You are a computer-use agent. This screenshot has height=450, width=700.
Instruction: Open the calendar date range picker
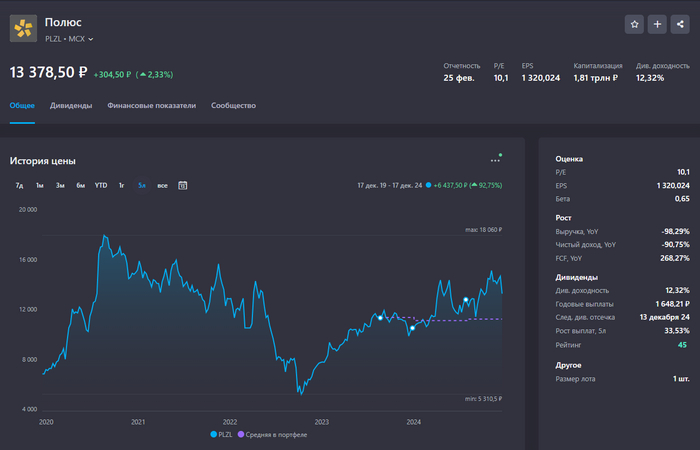tap(183, 185)
